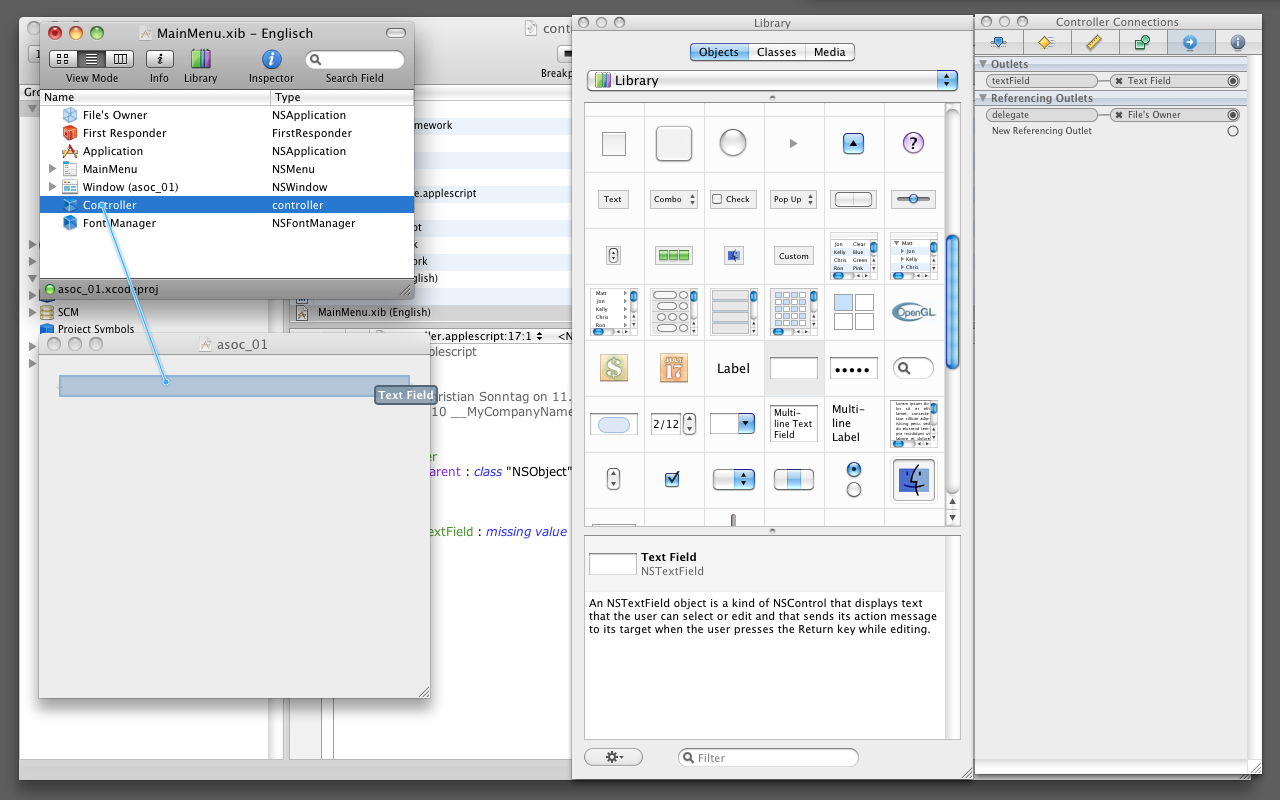Click the Library Filter search field

768,758
